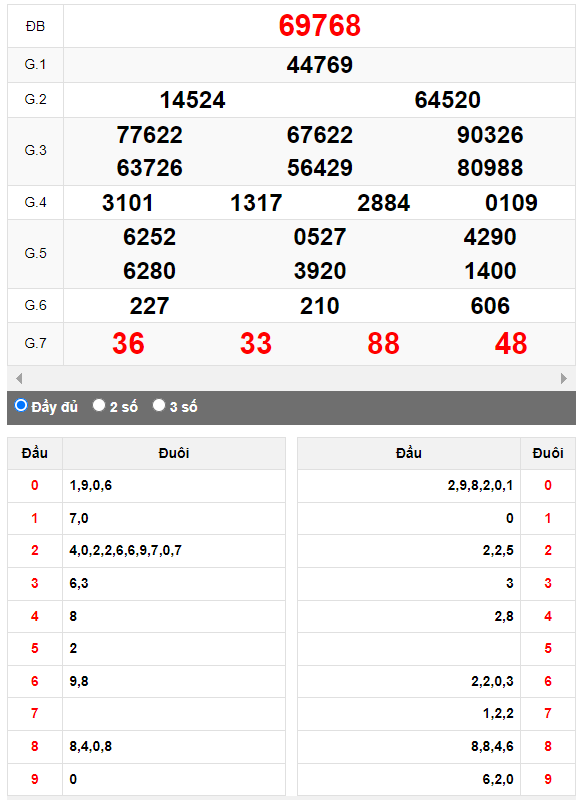Click red tail digit 9 in right table
The image size is (578, 800).
(x=548, y=779)
